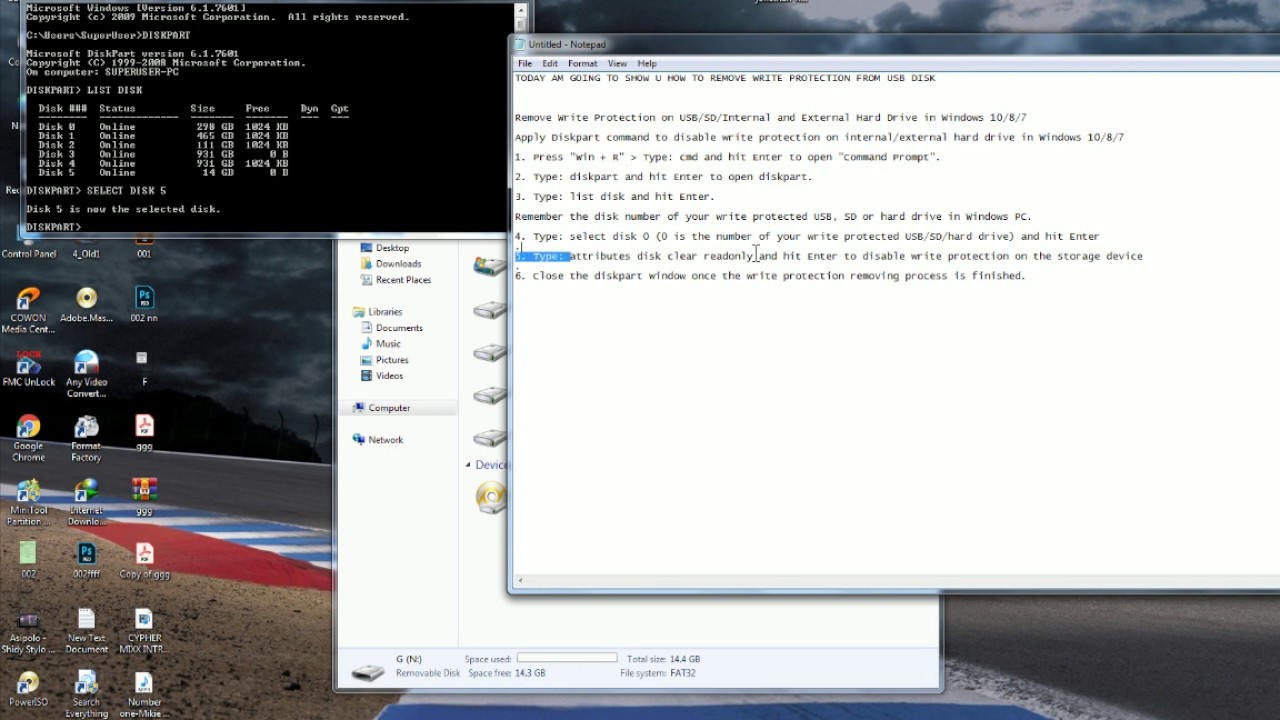Image resolution: width=1280 pixels, height=720 pixels.
Task: Launch Any Video Converter from desktop
Action: (x=87, y=374)
